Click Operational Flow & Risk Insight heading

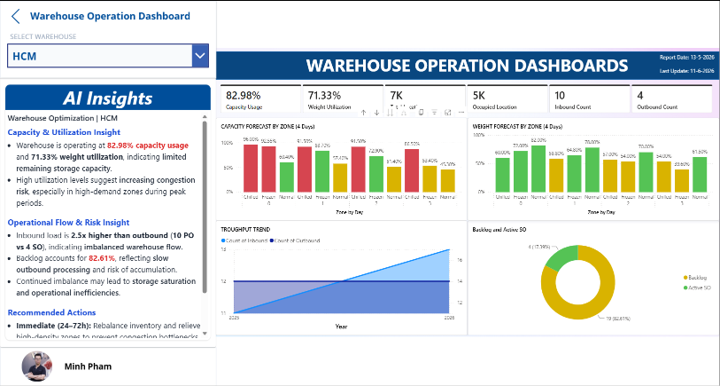point(68,223)
